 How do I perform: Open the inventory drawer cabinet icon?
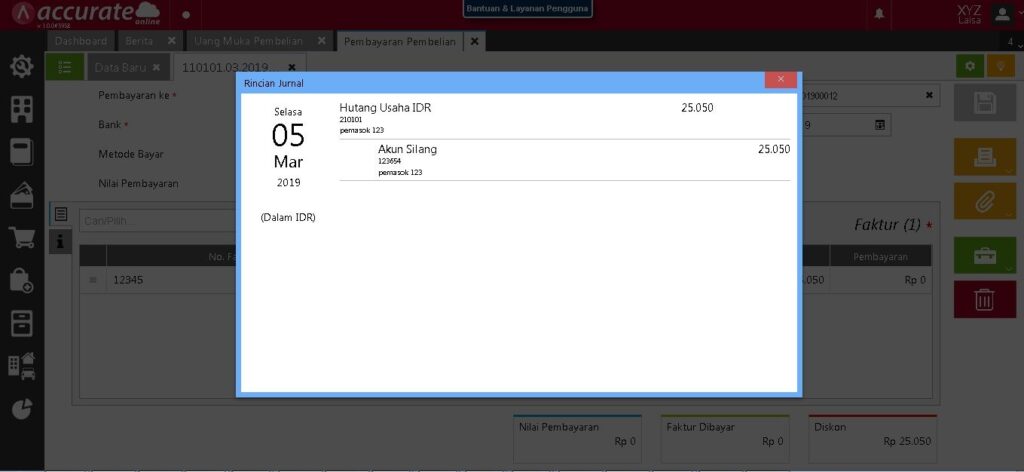(21, 323)
